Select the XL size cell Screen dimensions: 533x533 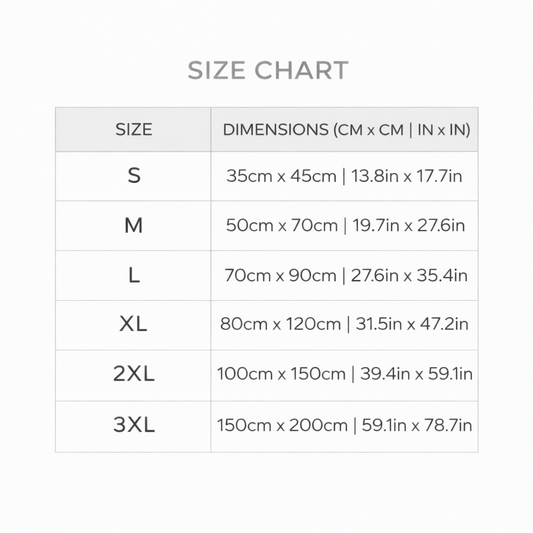[133, 325]
